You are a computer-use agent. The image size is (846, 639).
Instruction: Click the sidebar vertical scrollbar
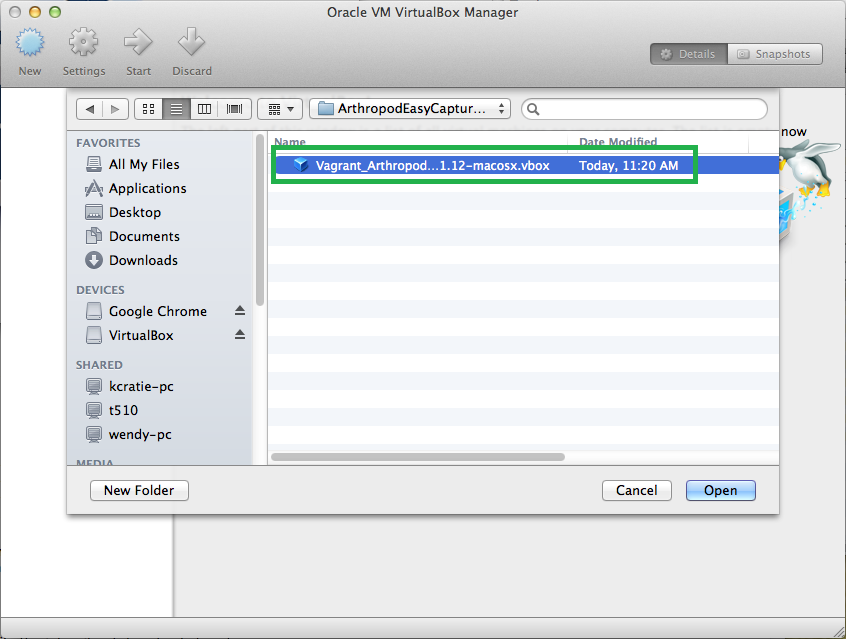tap(260, 220)
